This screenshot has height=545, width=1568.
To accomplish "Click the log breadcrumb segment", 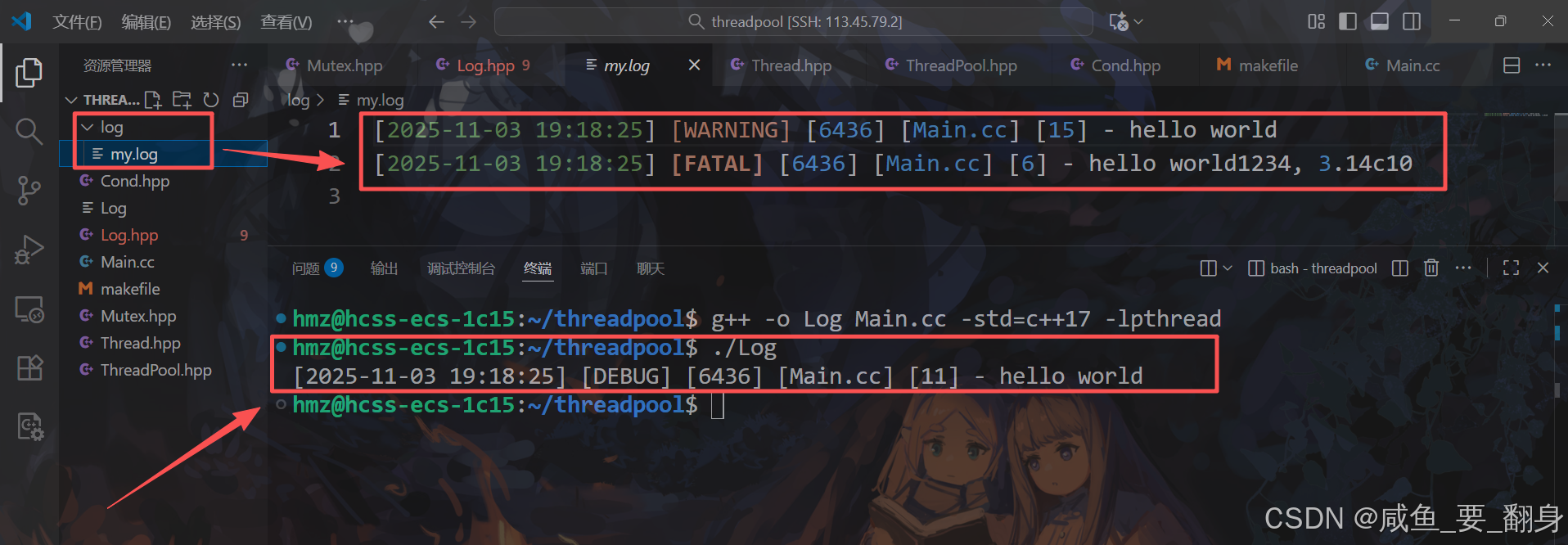I will click(x=298, y=100).
